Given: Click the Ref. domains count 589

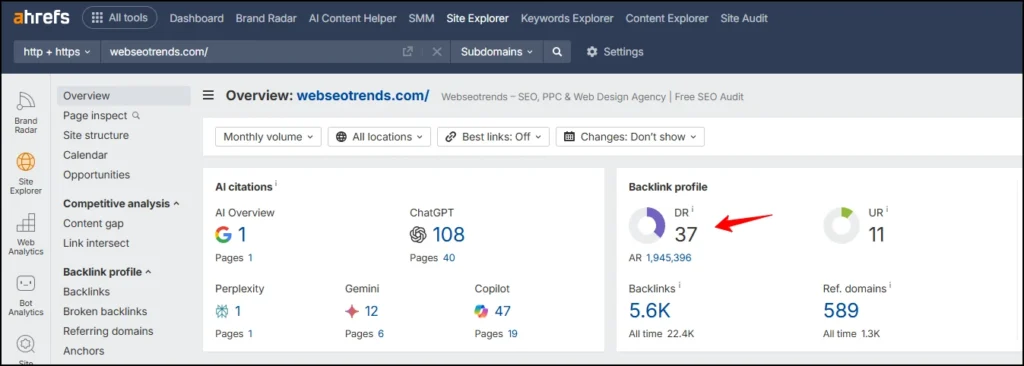Looking at the screenshot, I should [x=840, y=310].
